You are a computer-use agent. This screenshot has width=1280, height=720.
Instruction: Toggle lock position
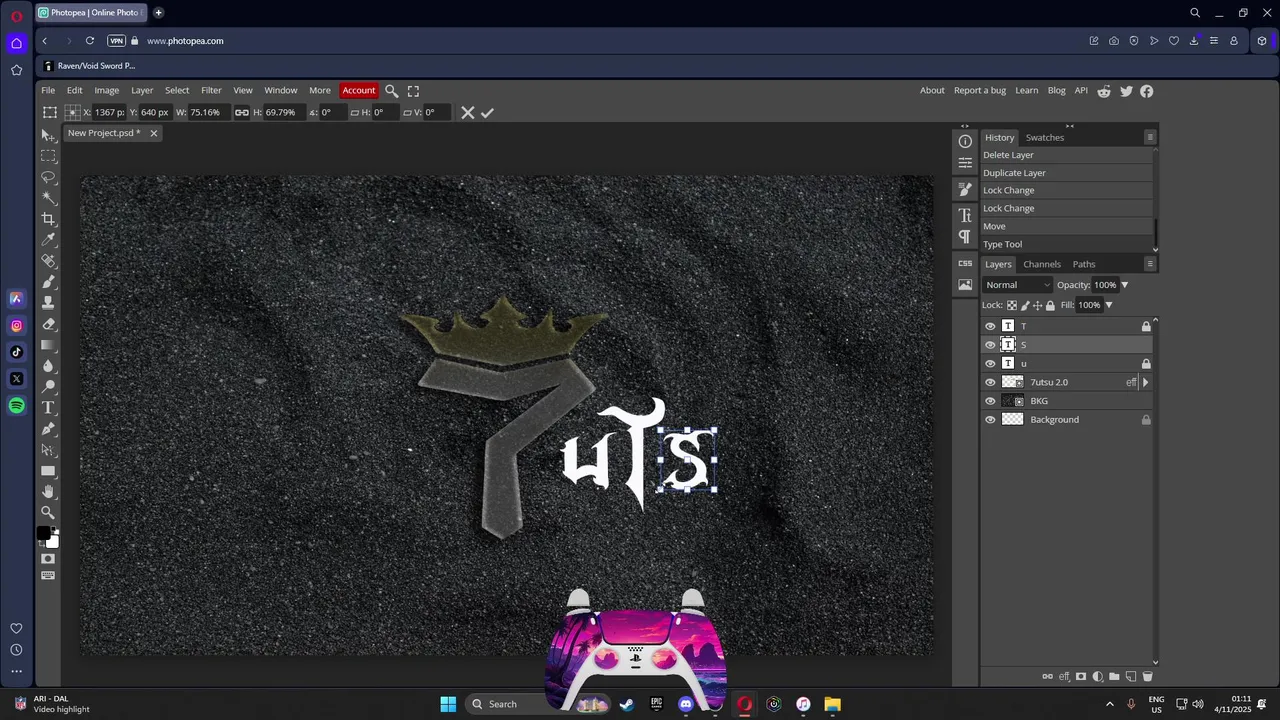[x=1037, y=305]
